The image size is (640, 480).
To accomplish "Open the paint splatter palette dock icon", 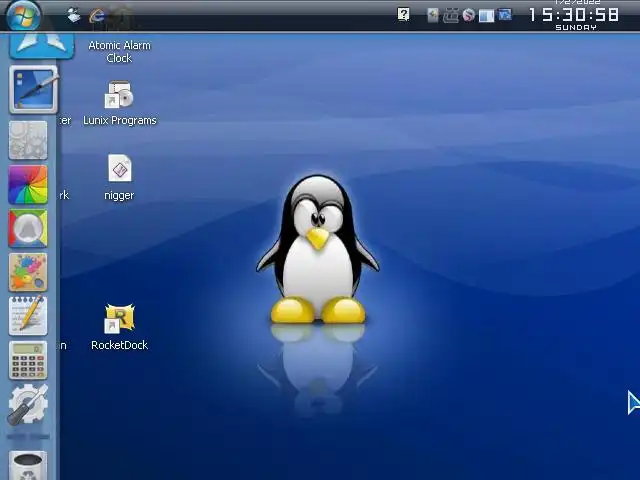I will pyautogui.click(x=28, y=272).
